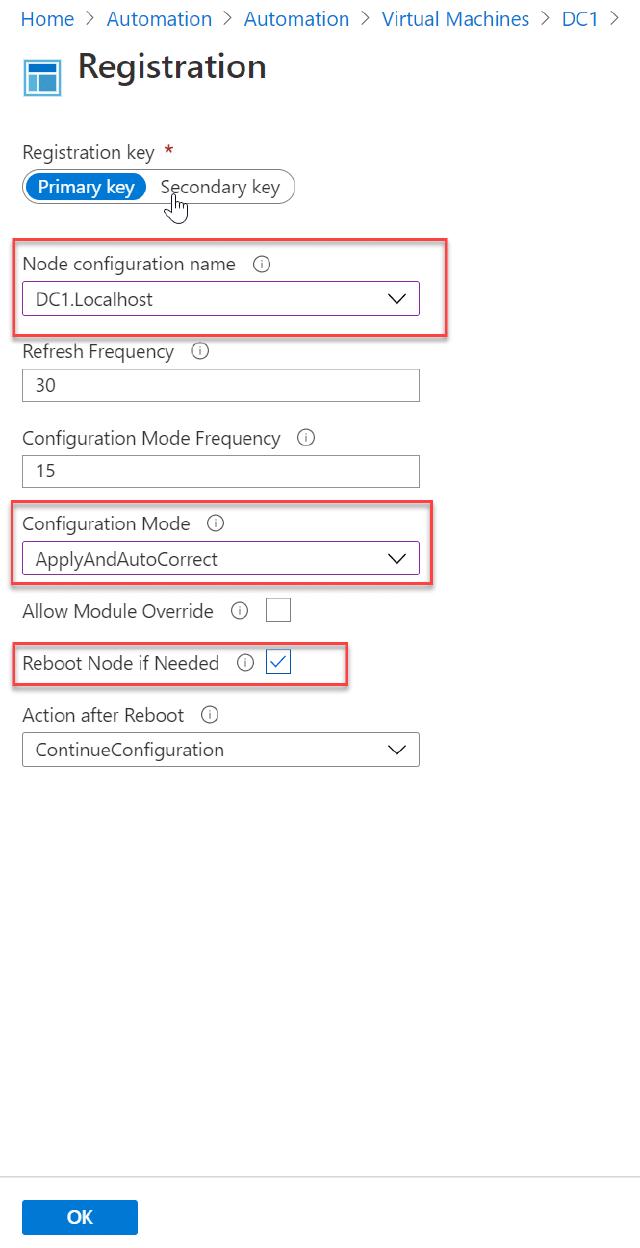Click info icon next to Refresh Frequency

point(199,352)
